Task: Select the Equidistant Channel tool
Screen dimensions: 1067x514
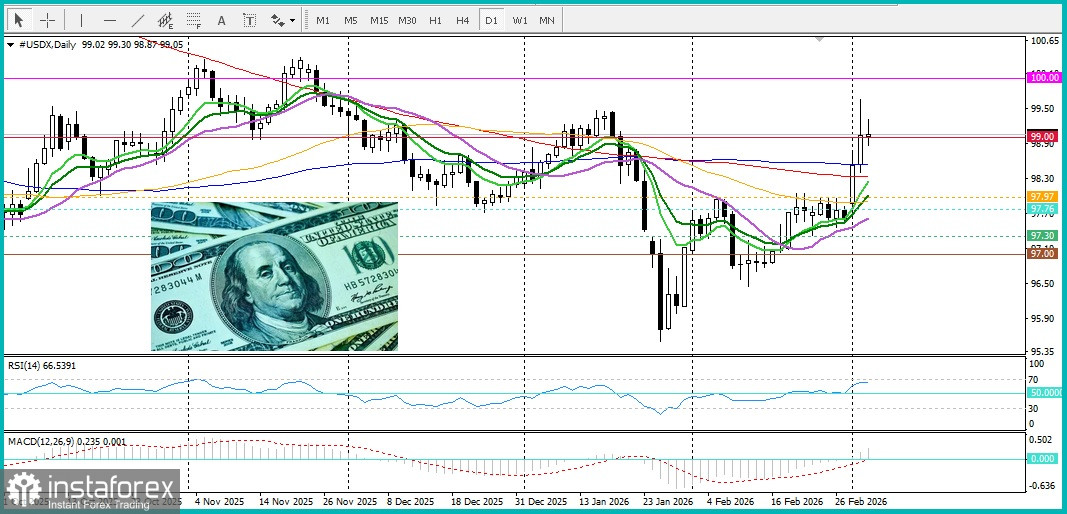Action: [x=165, y=20]
